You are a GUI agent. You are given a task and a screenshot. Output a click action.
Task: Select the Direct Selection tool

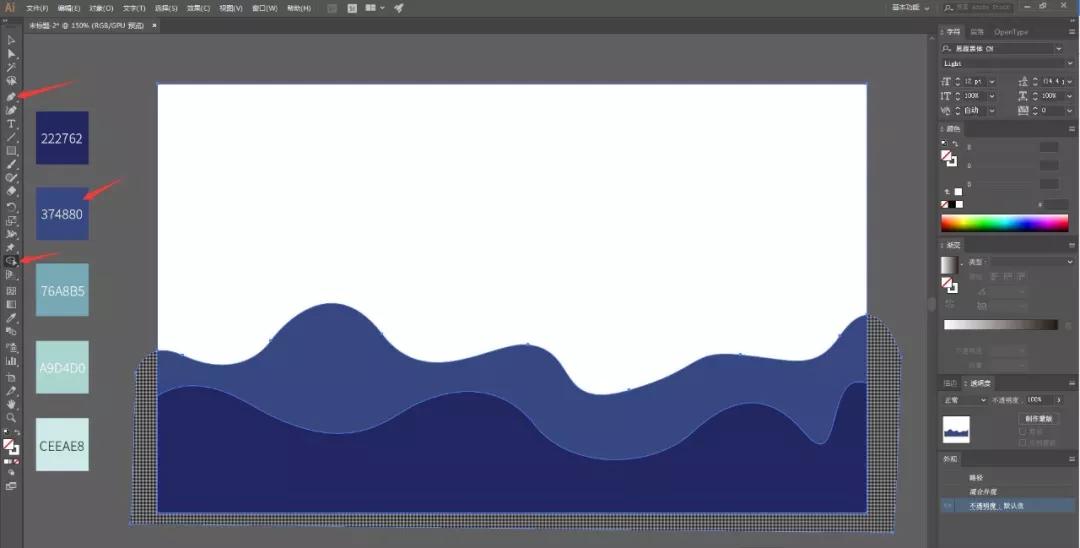11,54
